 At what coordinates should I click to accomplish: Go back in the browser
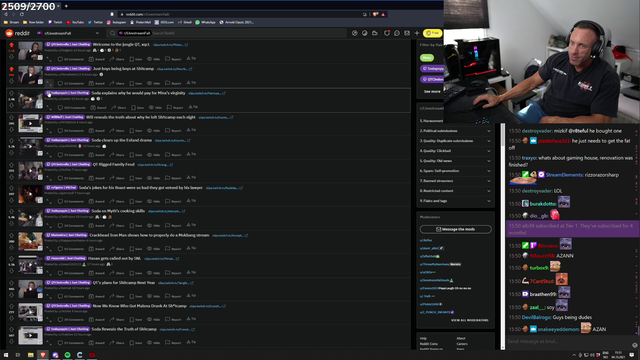6,14
